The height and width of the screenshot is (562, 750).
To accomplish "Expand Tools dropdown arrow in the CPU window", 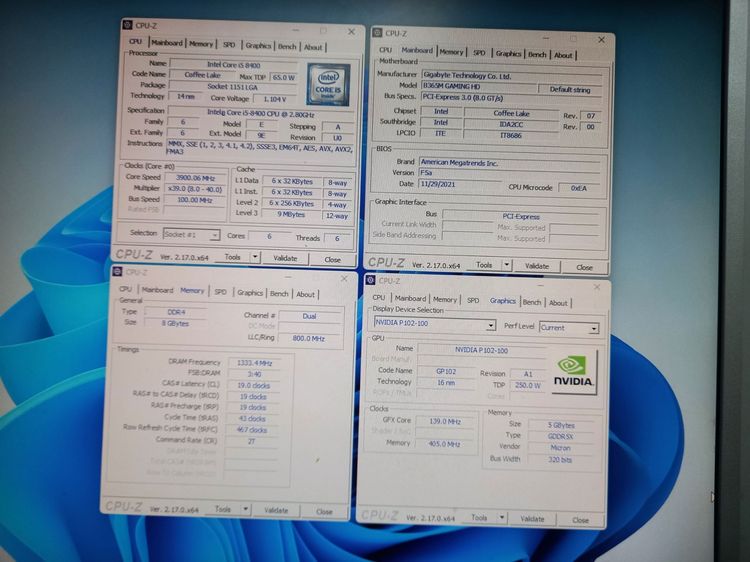I will 255,257.
